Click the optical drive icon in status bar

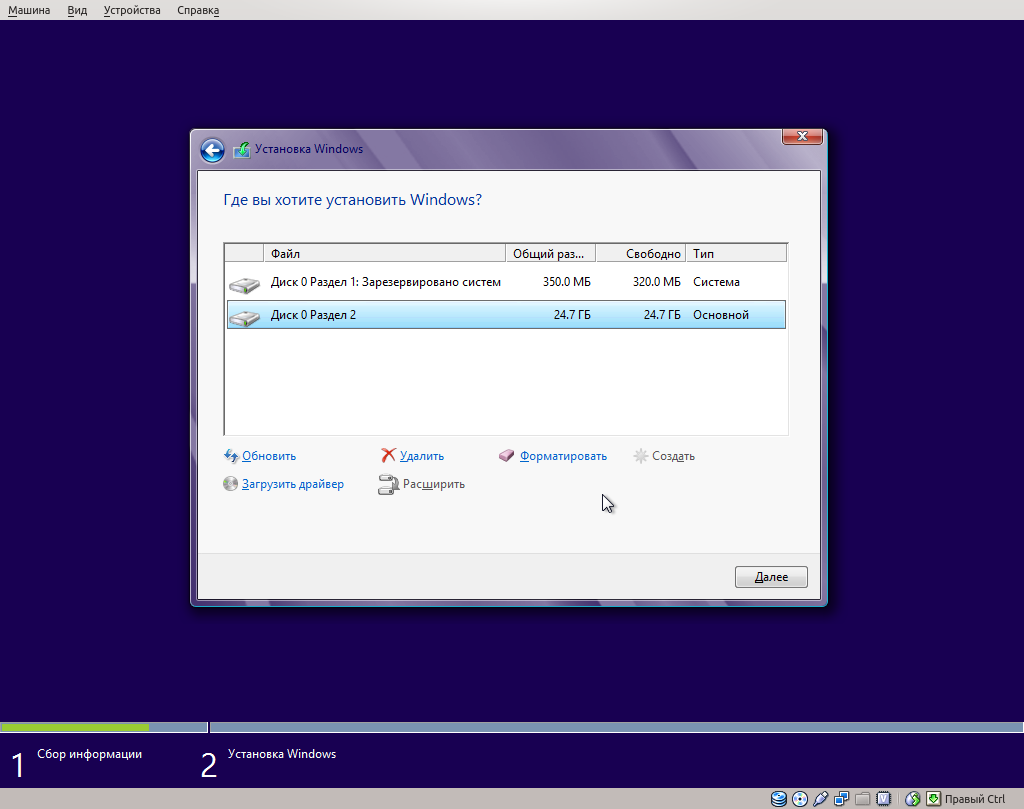[800, 799]
